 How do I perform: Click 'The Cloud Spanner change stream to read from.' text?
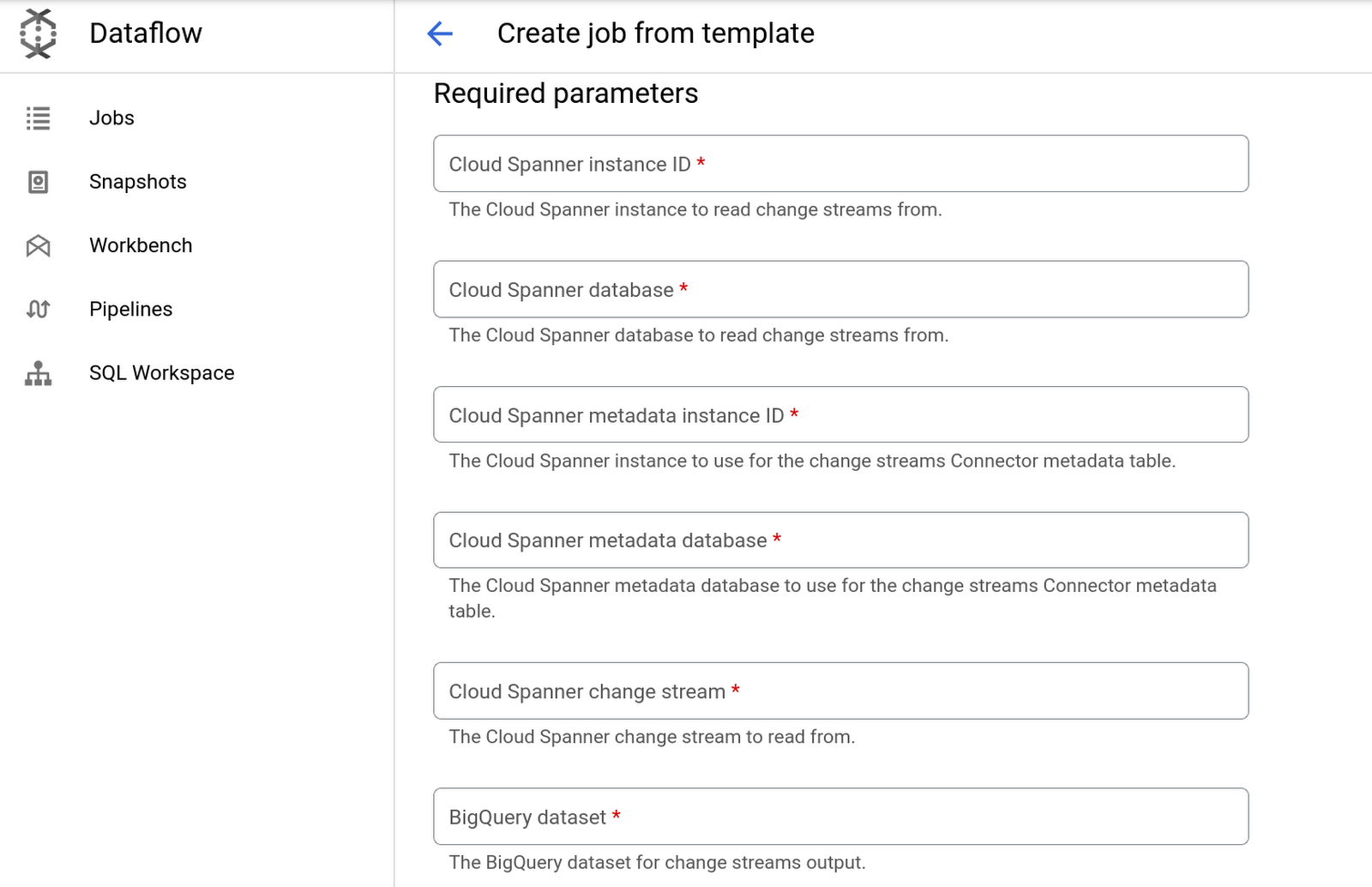tap(652, 737)
